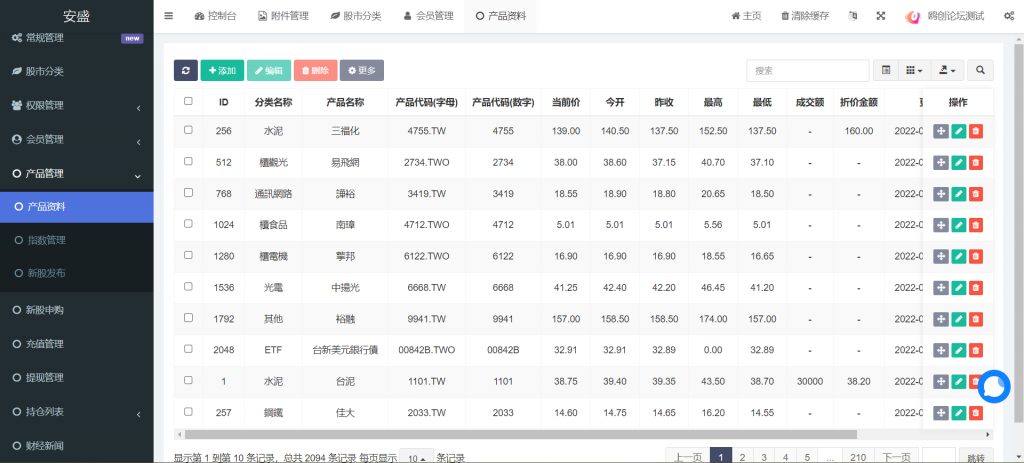This screenshot has width=1024, height=463.
Task: Open the columns grid dropdown
Action: click(x=914, y=71)
